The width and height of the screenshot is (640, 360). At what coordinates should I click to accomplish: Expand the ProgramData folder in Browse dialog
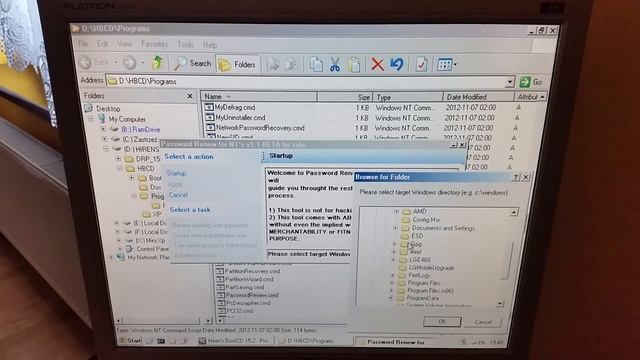(391, 298)
